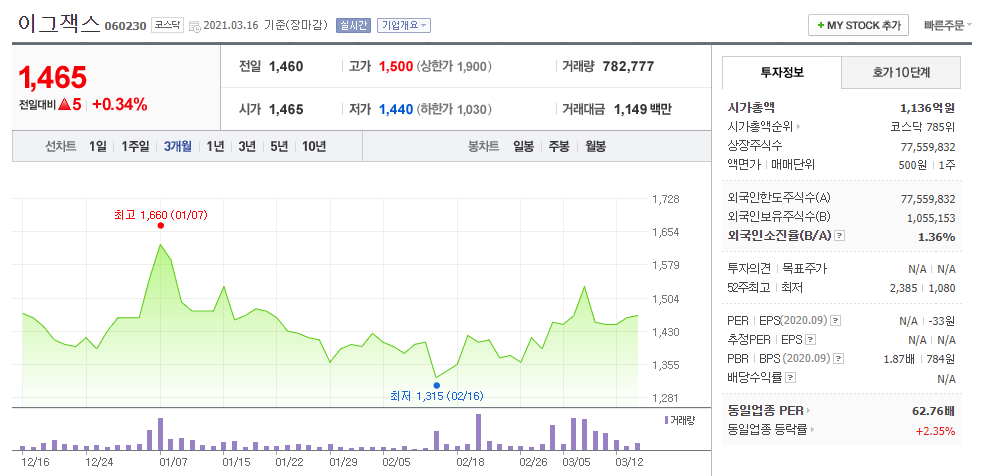Viewport: 986px width, 476px height.
Task: Click the red up-arrow change indicator
Action: (64, 105)
